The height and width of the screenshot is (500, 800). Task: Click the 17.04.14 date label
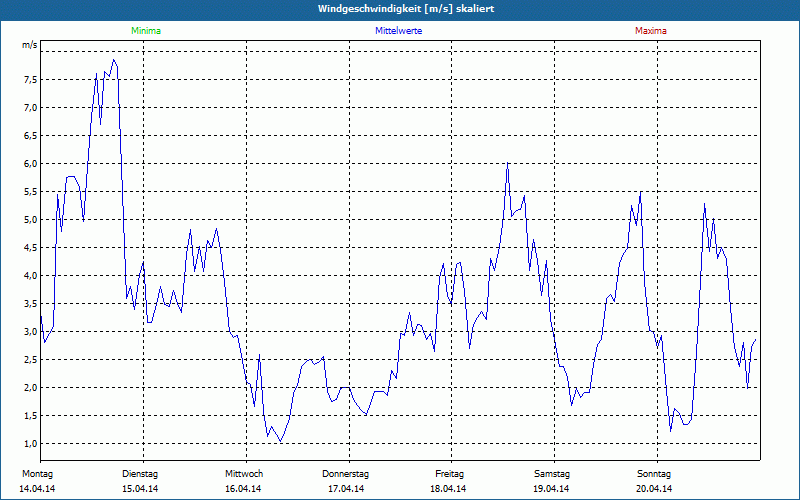346,489
